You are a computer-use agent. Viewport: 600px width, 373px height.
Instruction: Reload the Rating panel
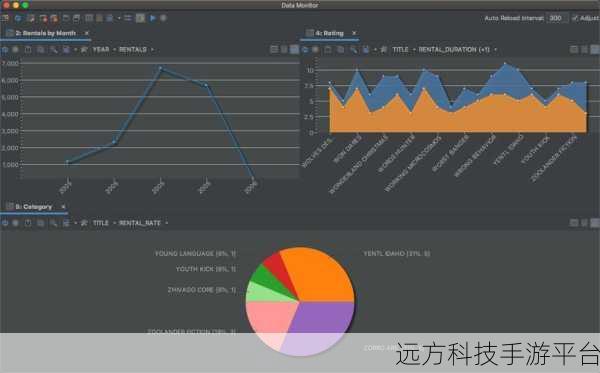(305, 49)
